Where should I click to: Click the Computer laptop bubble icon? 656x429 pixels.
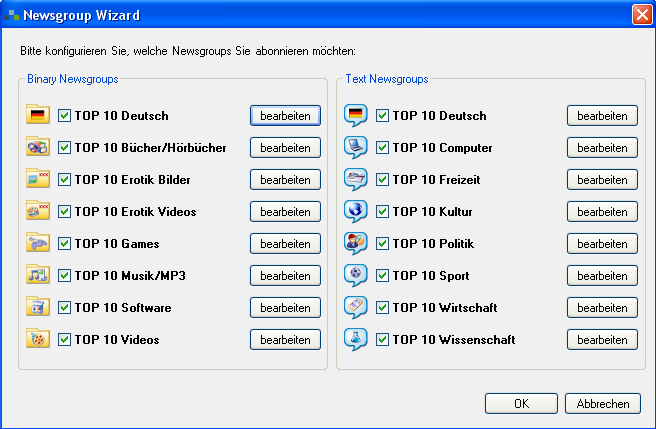click(356, 147)
